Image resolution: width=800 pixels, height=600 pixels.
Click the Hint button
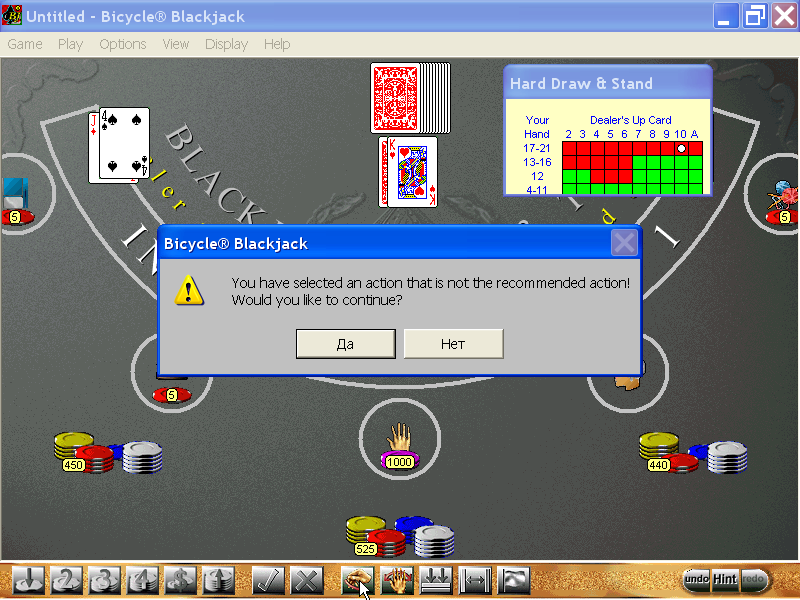tap(725, 579)
